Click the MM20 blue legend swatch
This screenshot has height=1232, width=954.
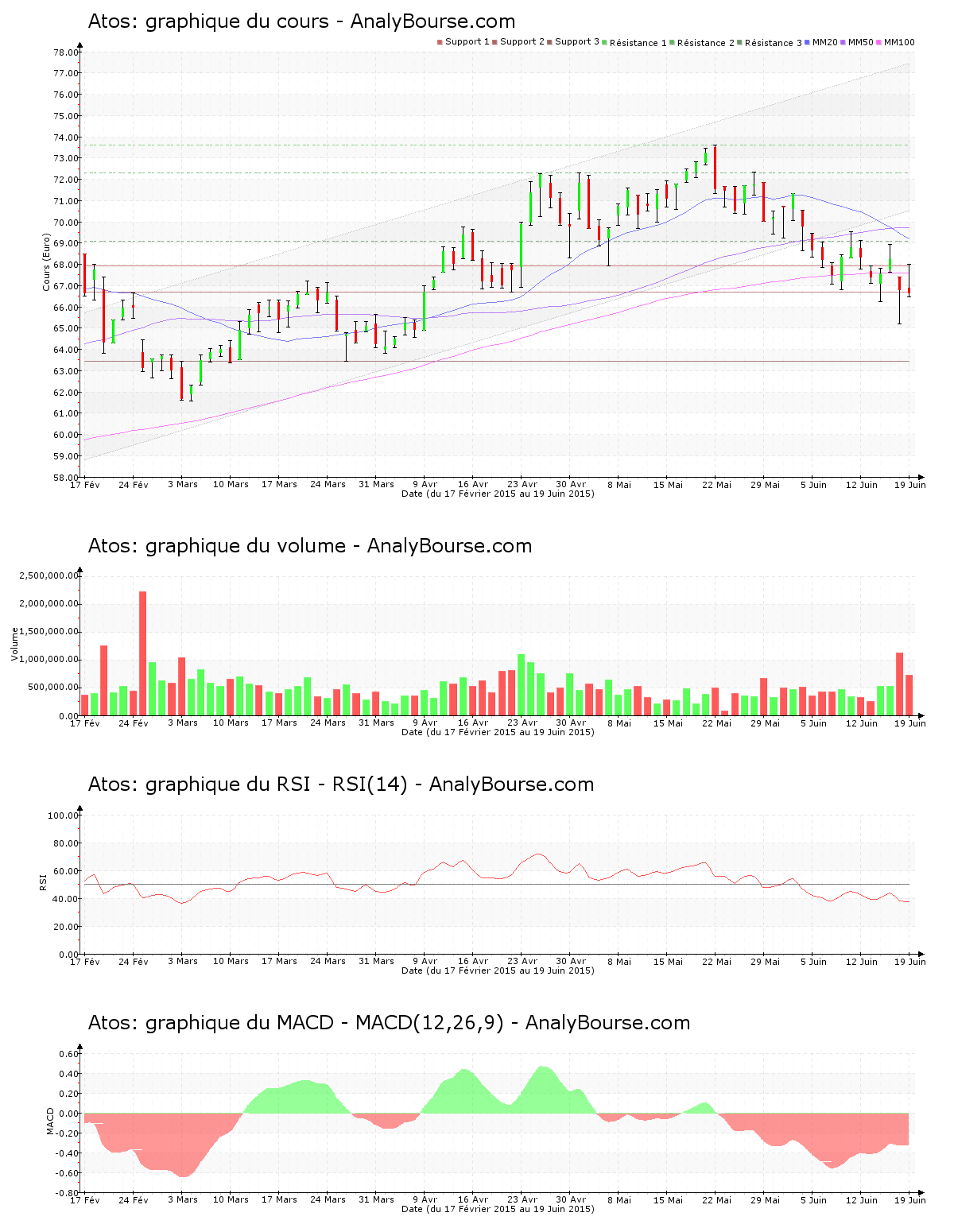[808, 42]
